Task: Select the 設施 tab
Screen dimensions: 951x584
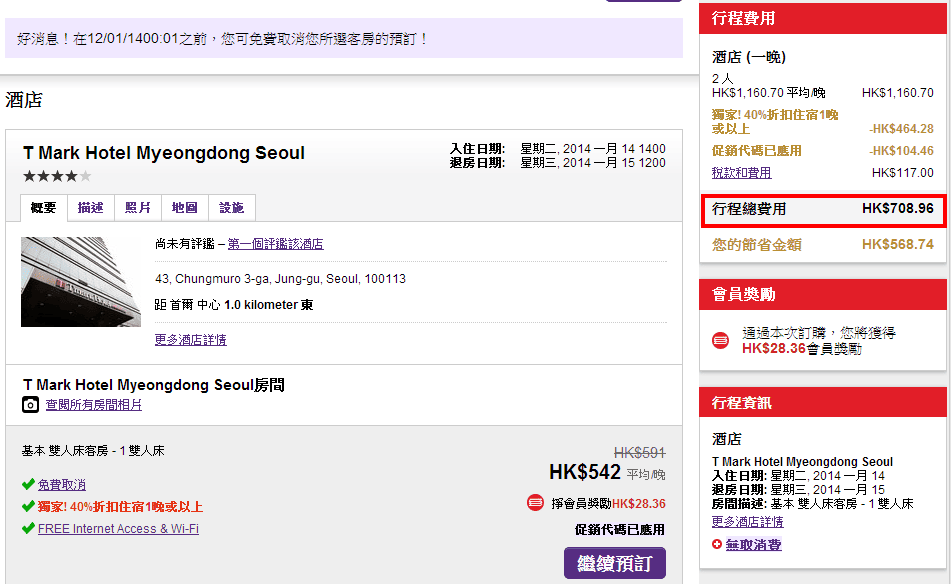Action: click(x=231, y=208)
